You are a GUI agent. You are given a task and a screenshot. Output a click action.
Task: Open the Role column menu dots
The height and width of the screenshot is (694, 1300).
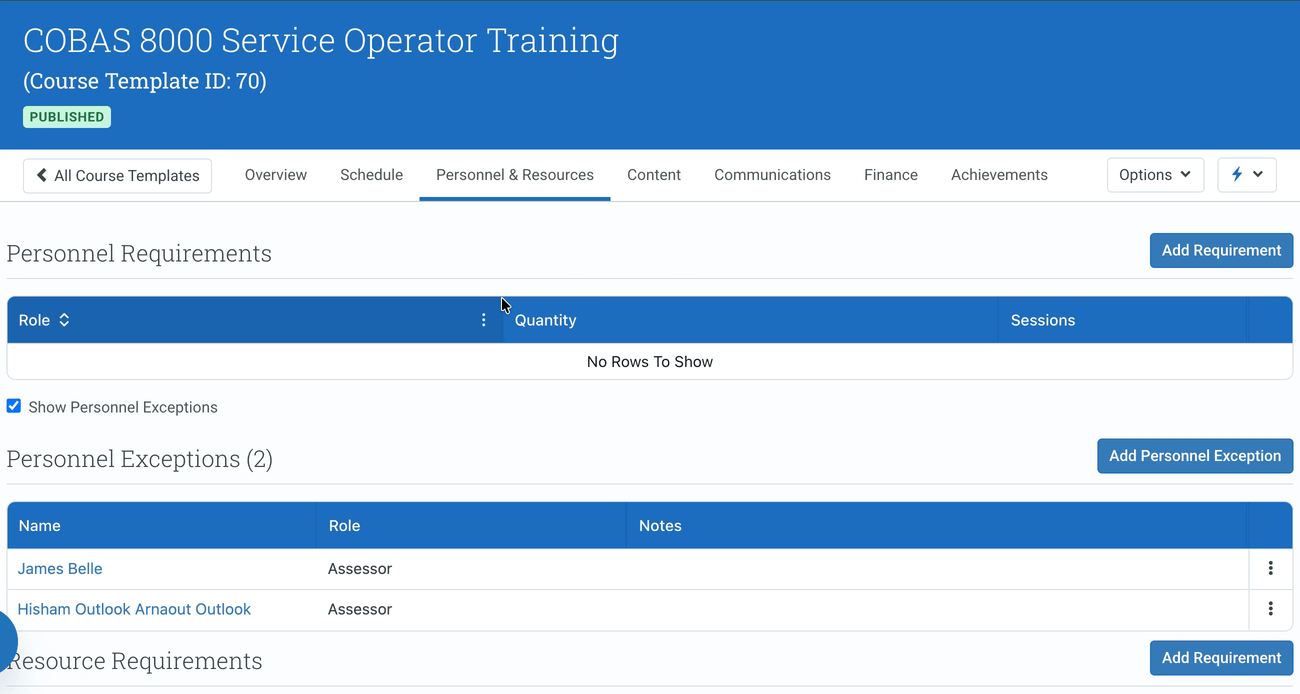point(484,320)
